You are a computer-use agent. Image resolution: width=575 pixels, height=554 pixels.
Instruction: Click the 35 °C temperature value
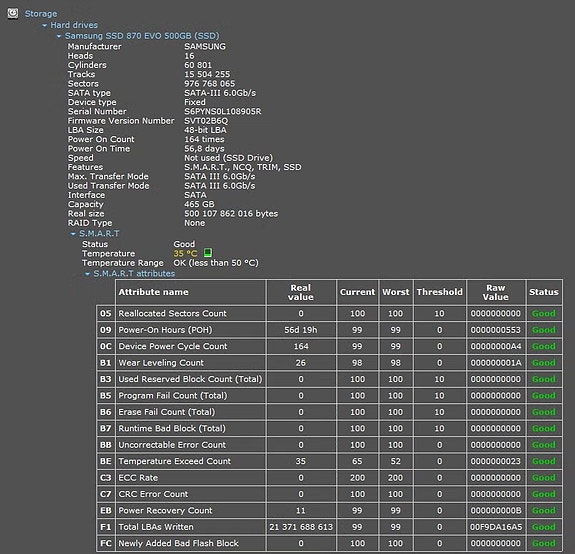(185, 253)
